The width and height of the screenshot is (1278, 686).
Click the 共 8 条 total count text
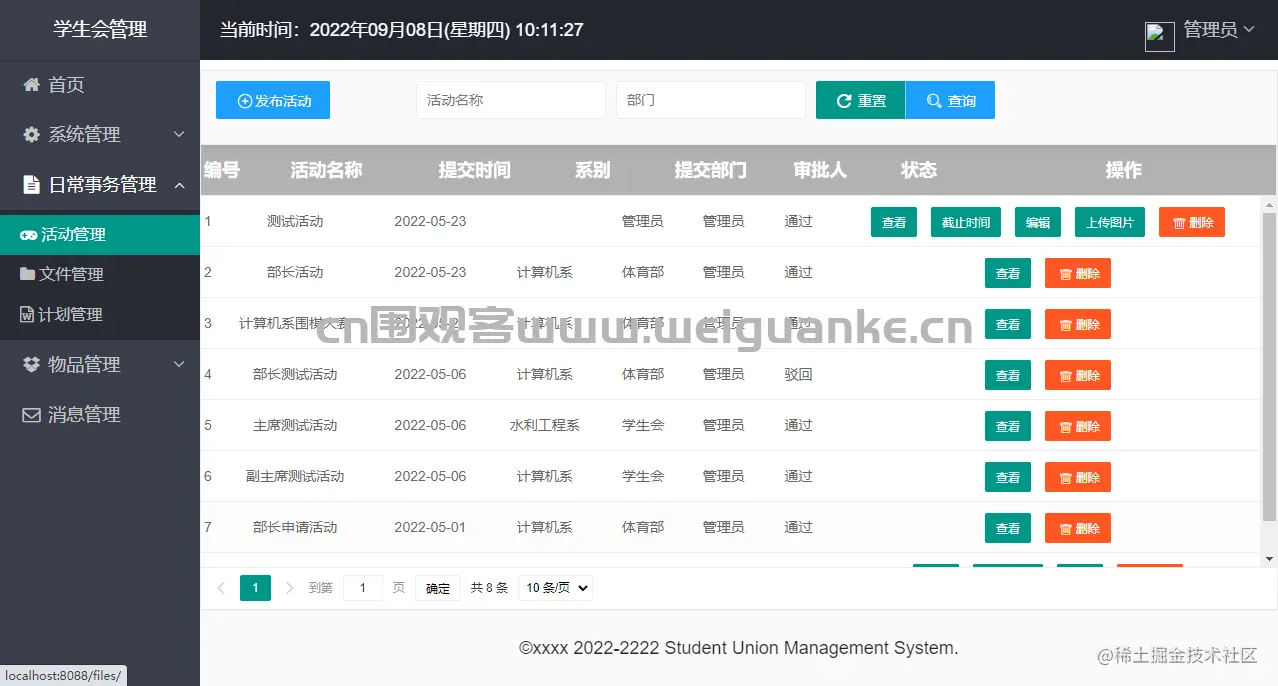[490, 588]
